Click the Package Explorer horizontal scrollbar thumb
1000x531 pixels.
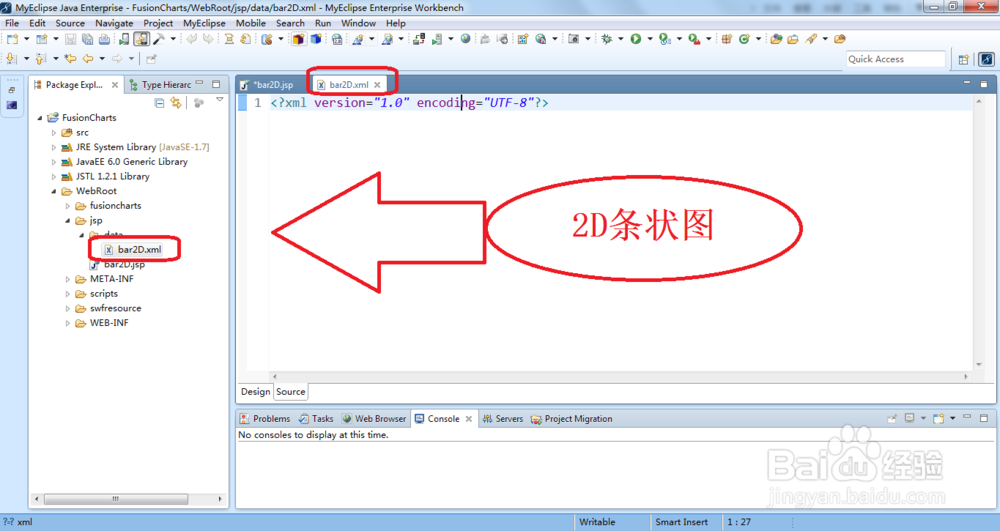(x=115, y=498)
